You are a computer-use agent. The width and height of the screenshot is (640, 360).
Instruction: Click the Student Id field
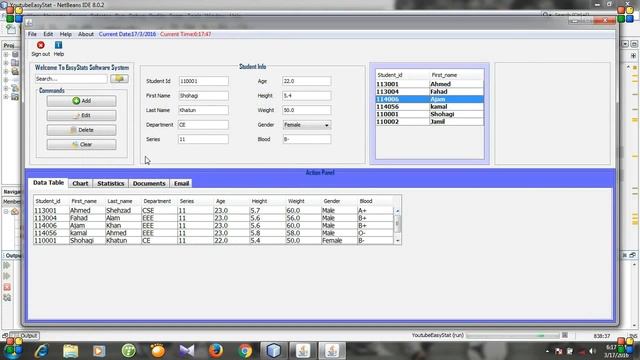(203, 81)
